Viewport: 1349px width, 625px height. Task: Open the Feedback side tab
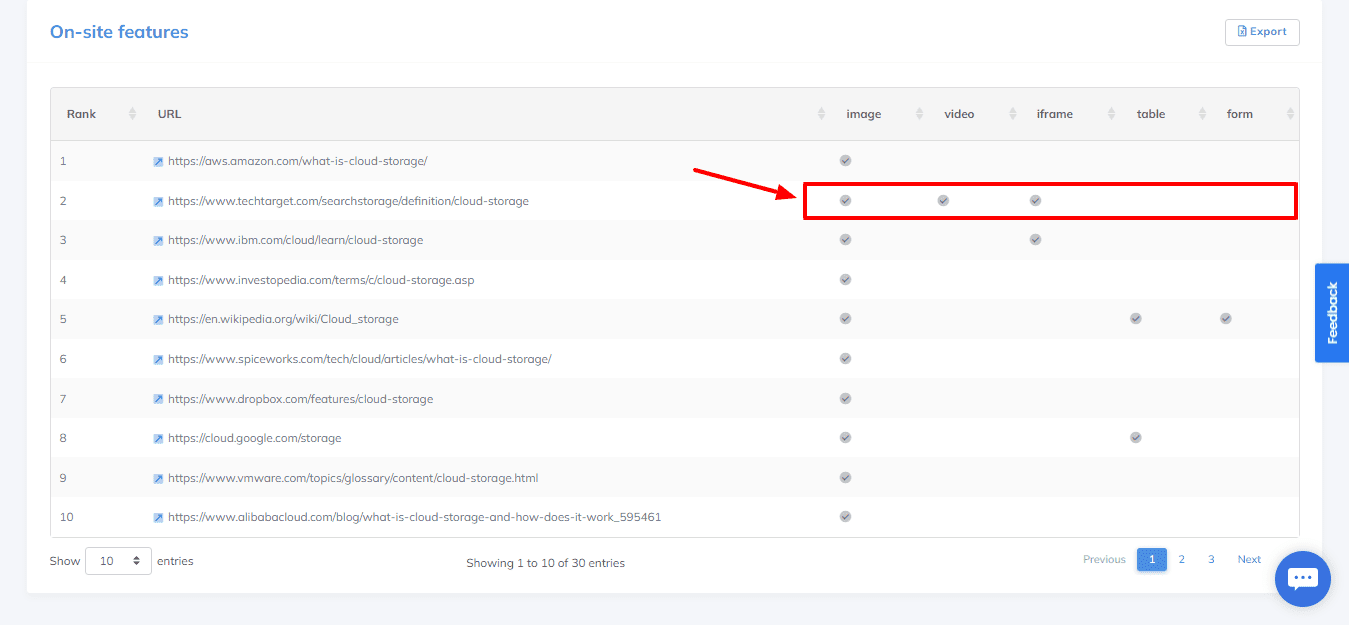tap(1332, 313)
